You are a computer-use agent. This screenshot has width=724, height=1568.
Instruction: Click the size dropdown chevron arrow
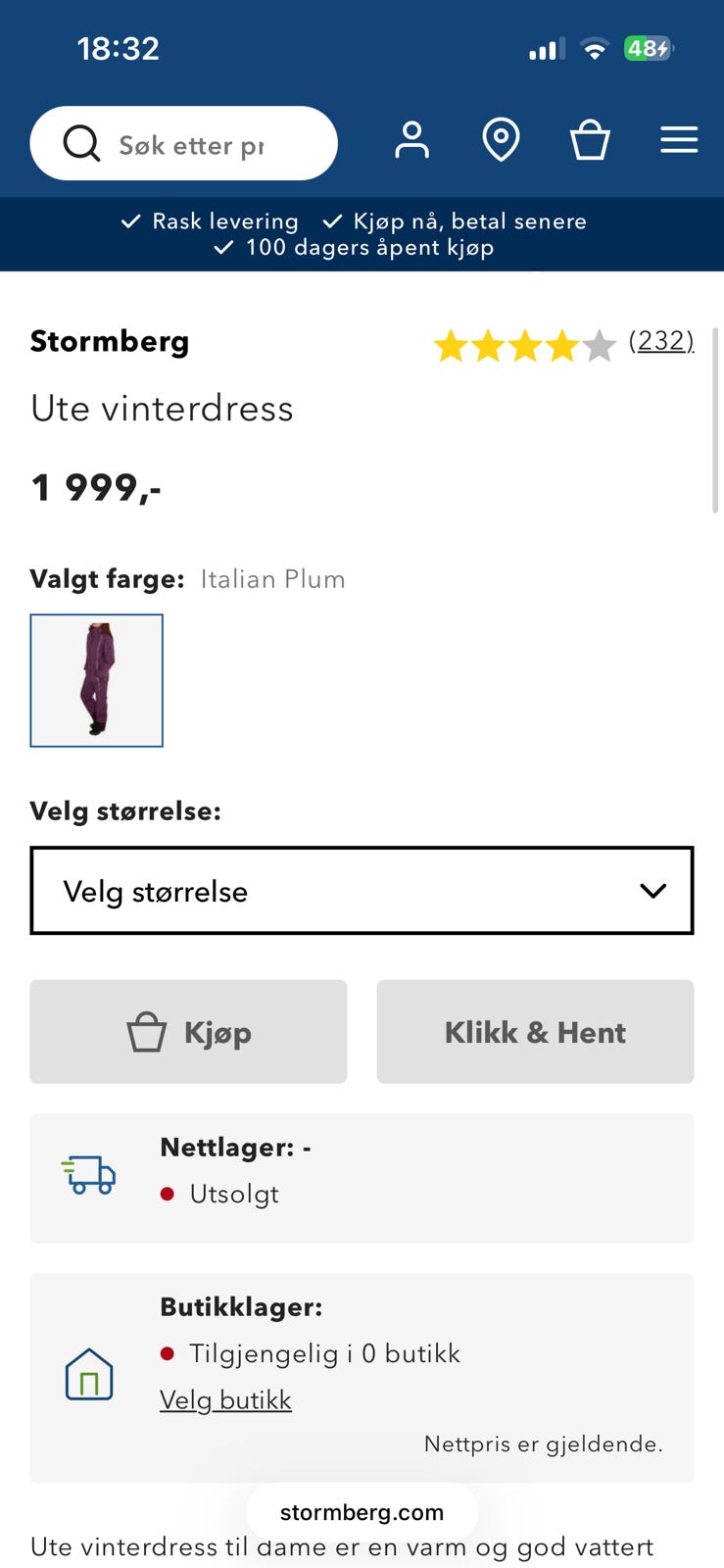coord(652,891)
